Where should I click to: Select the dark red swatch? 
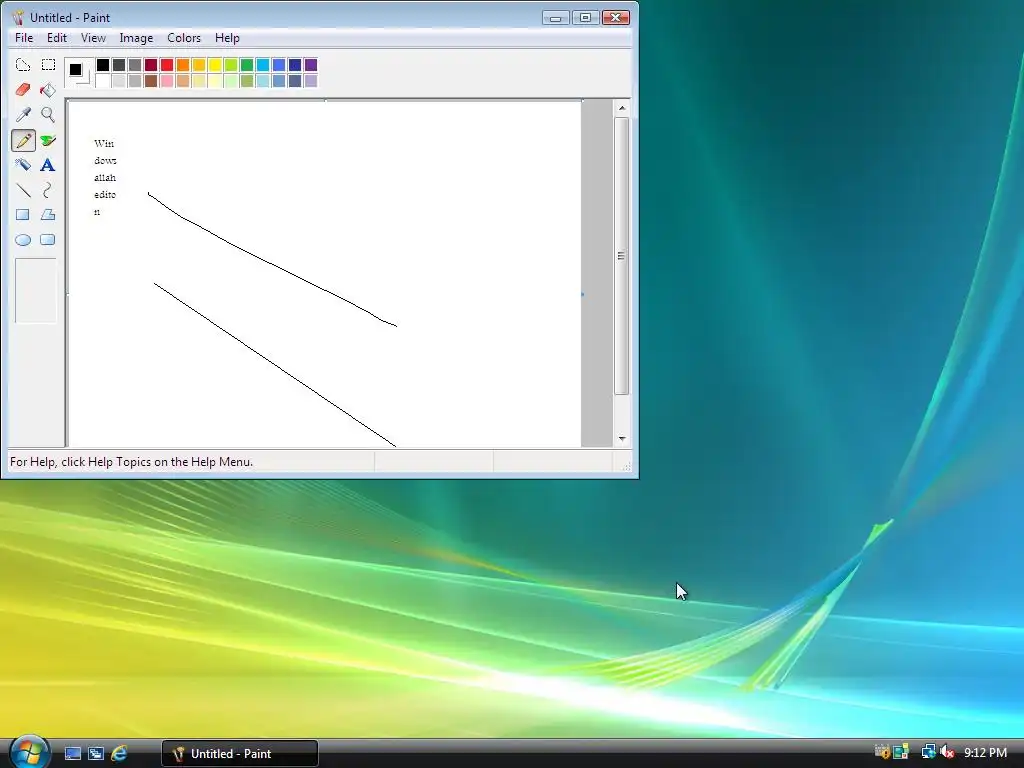151,65
